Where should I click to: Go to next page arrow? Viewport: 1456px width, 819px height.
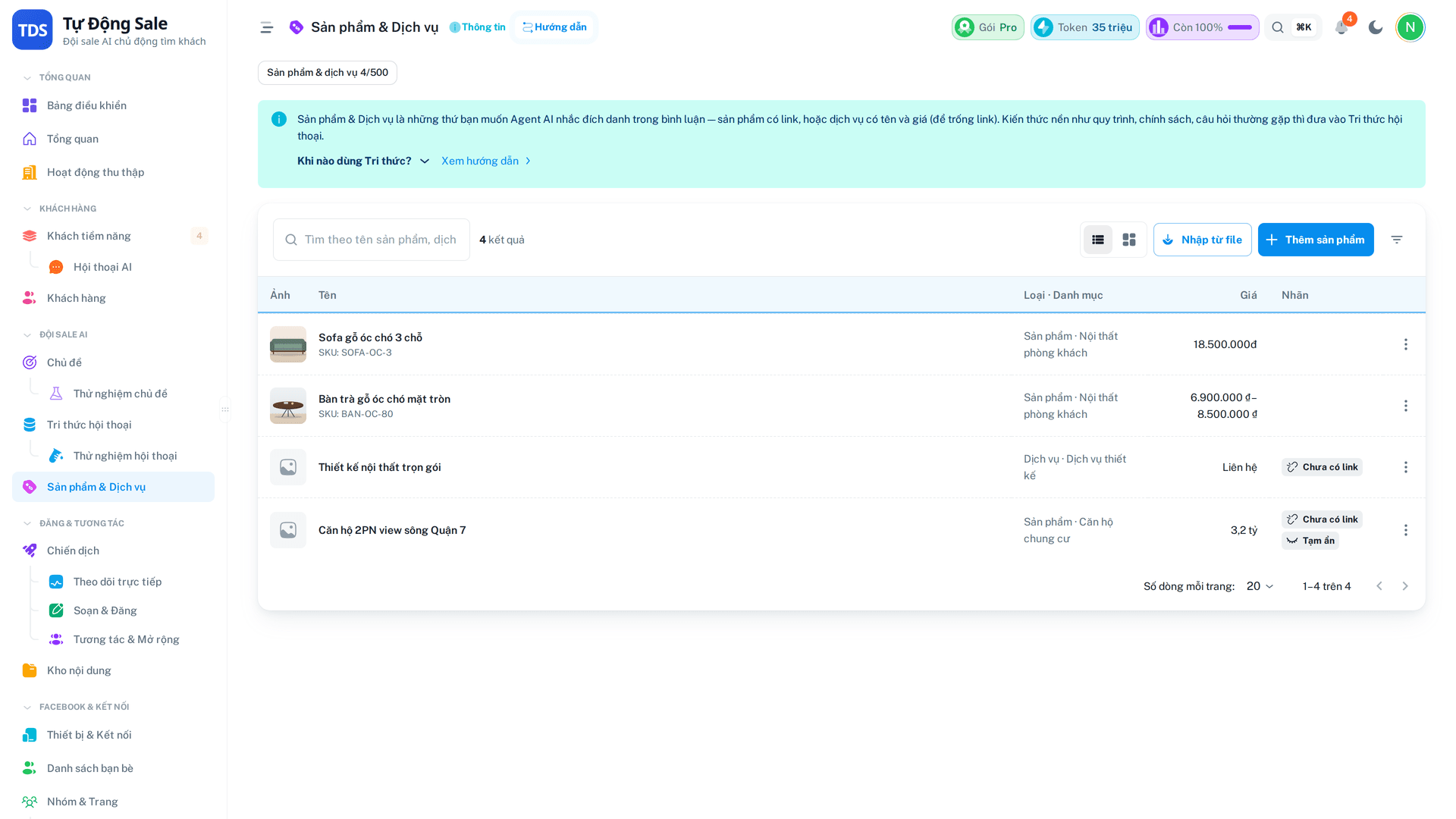pos(1405,586)
